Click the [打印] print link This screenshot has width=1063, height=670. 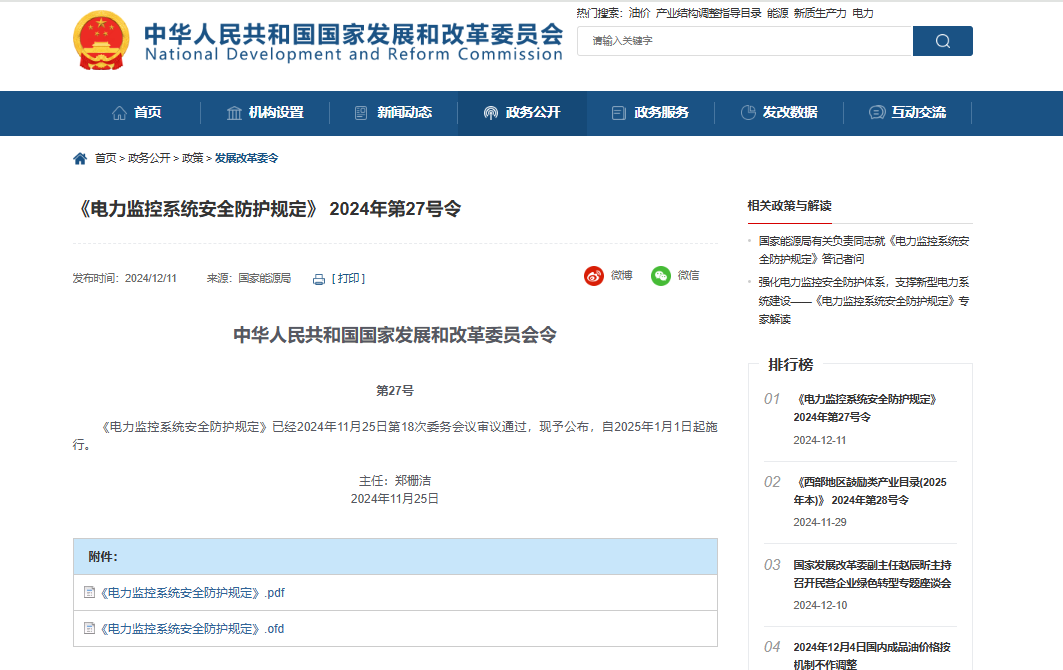[x=348, y=279]
